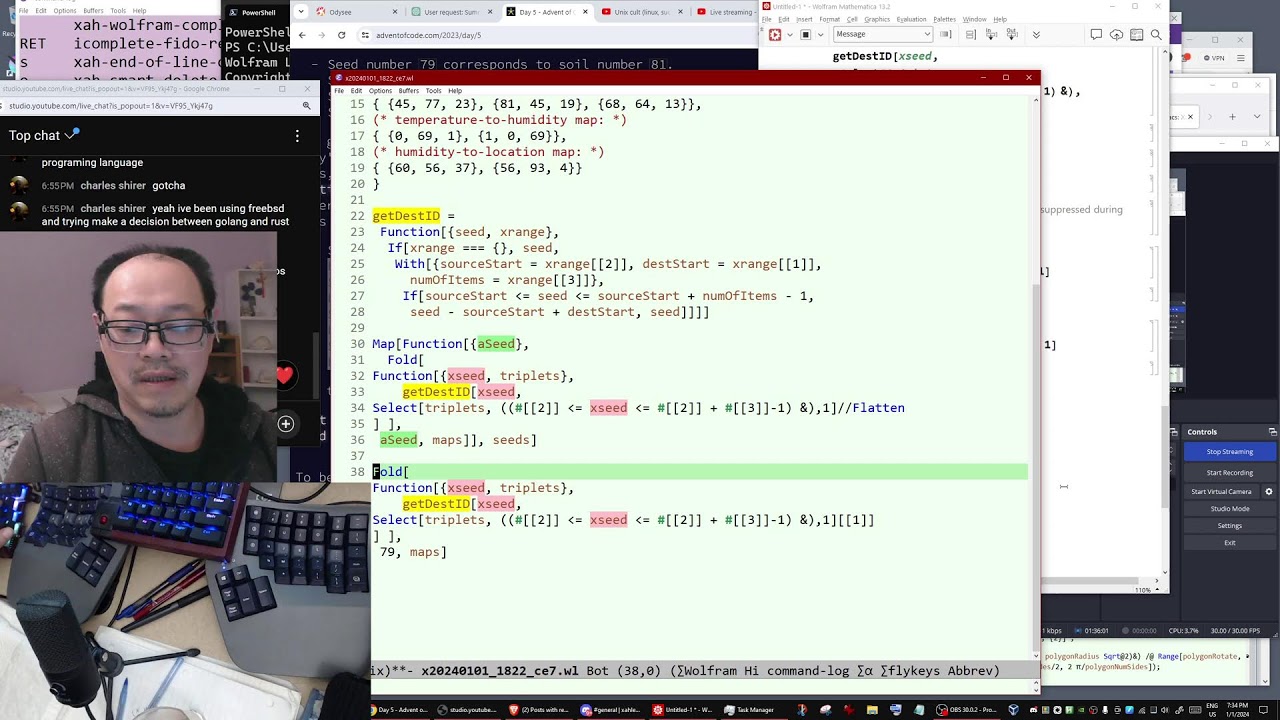Screen dimensions: 1280x720
Task: Open Mathematica Palettes menu
Action: (944, 19)
